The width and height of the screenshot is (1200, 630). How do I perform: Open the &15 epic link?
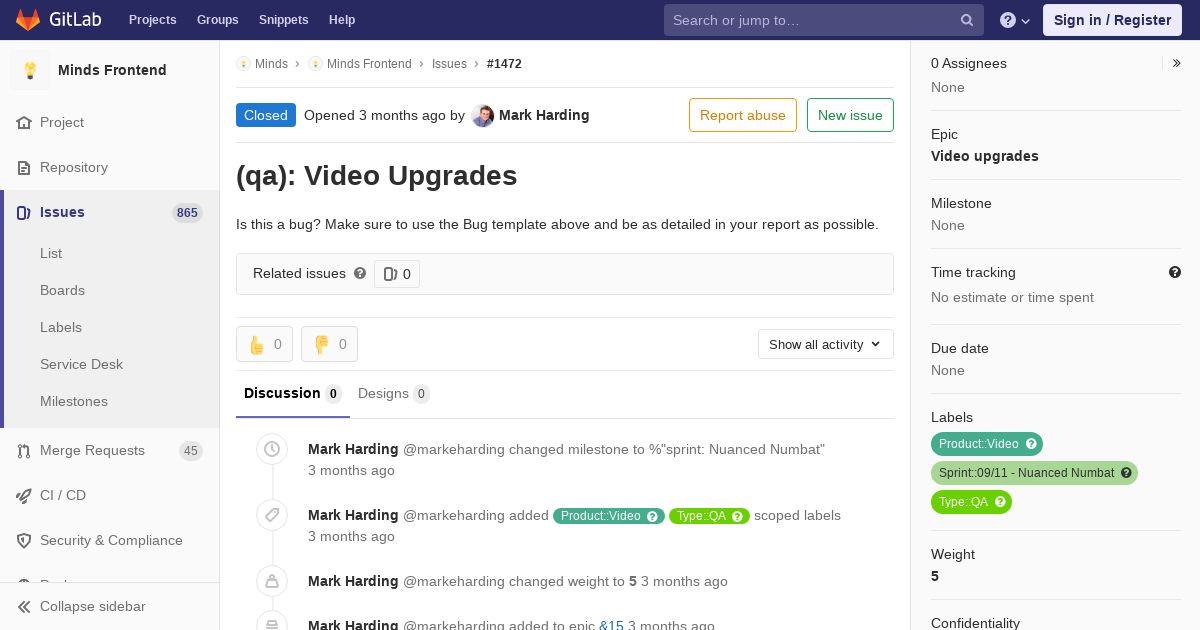(611, 626)
